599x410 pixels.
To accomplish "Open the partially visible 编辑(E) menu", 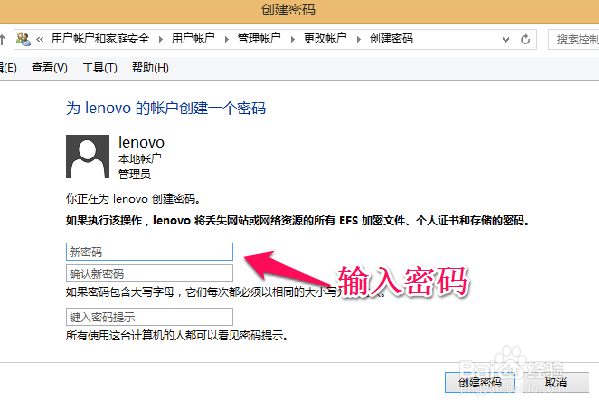I will tap(8, 68).
